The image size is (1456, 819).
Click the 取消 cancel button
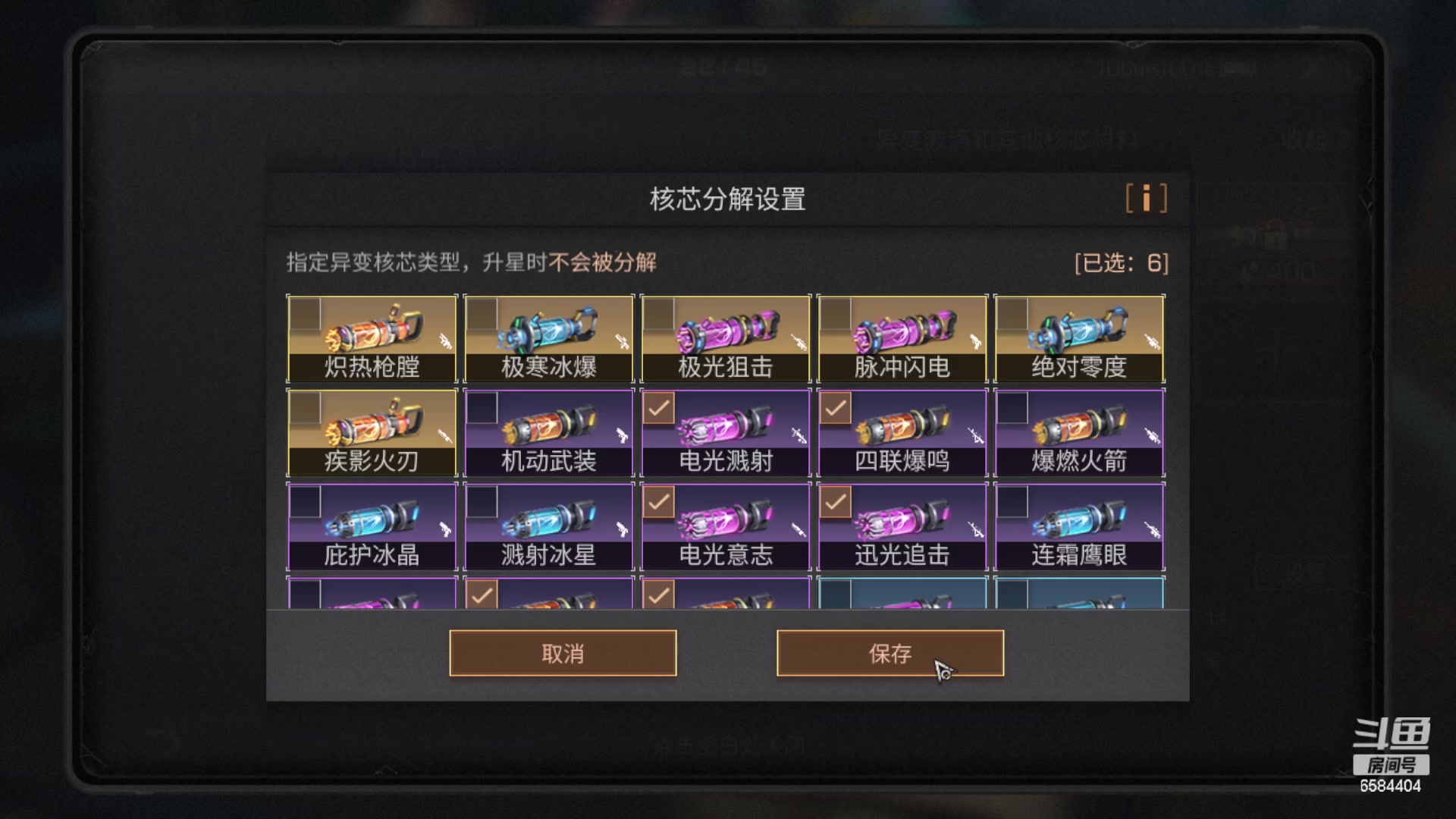pos(563,653)
